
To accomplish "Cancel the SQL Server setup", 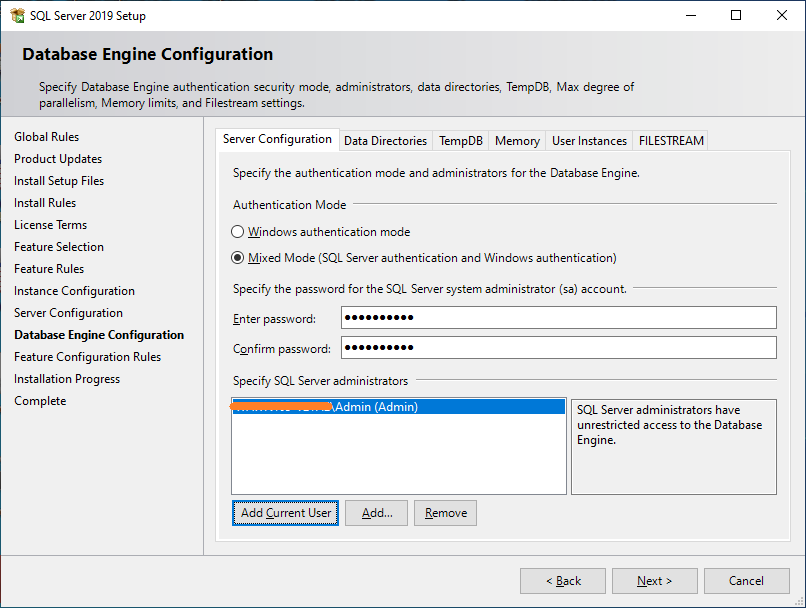I will tap(746, 581).
